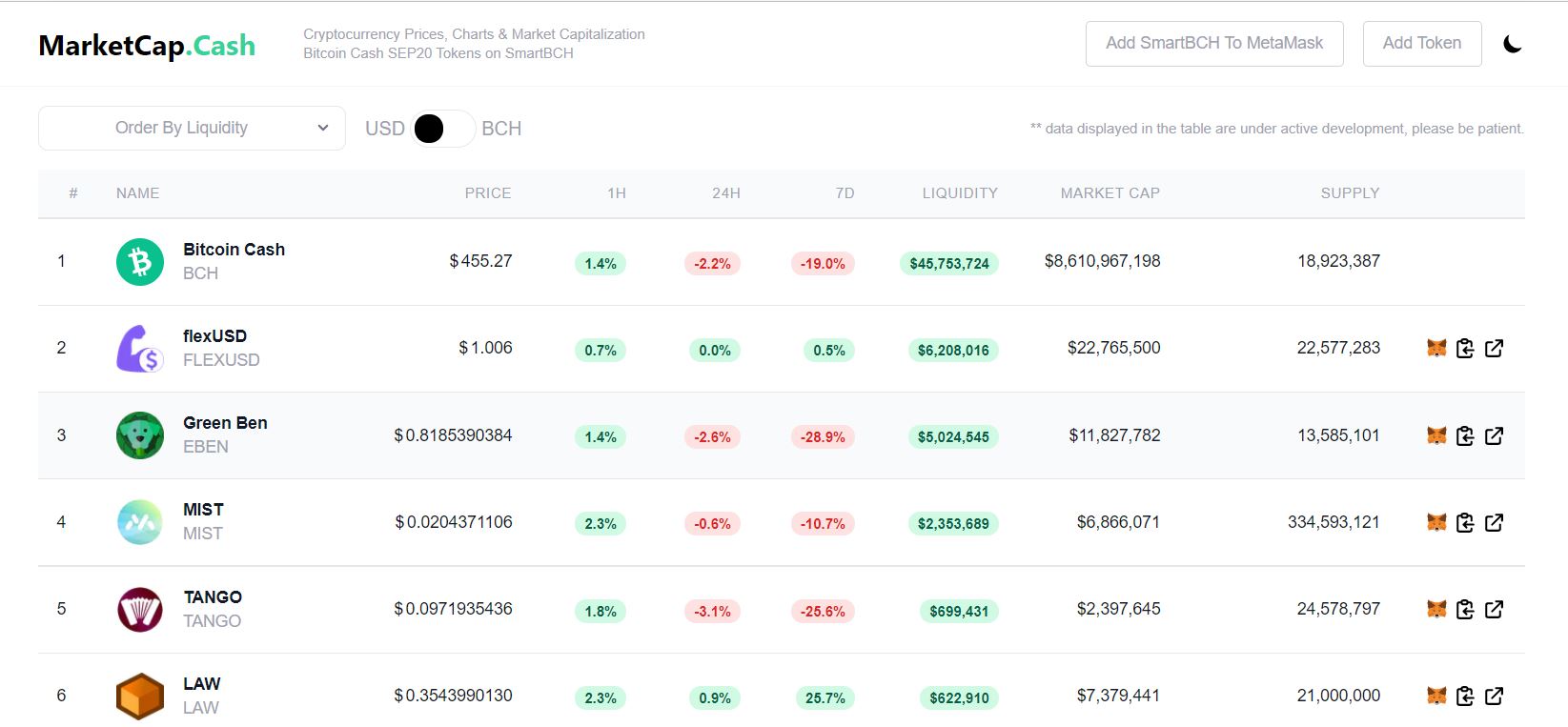Add TANGO to MetaMask via fox icon
Image resolution: width=1568 pixels, height=727 pixels.
pyautogui.click(x=1436, y=609)
